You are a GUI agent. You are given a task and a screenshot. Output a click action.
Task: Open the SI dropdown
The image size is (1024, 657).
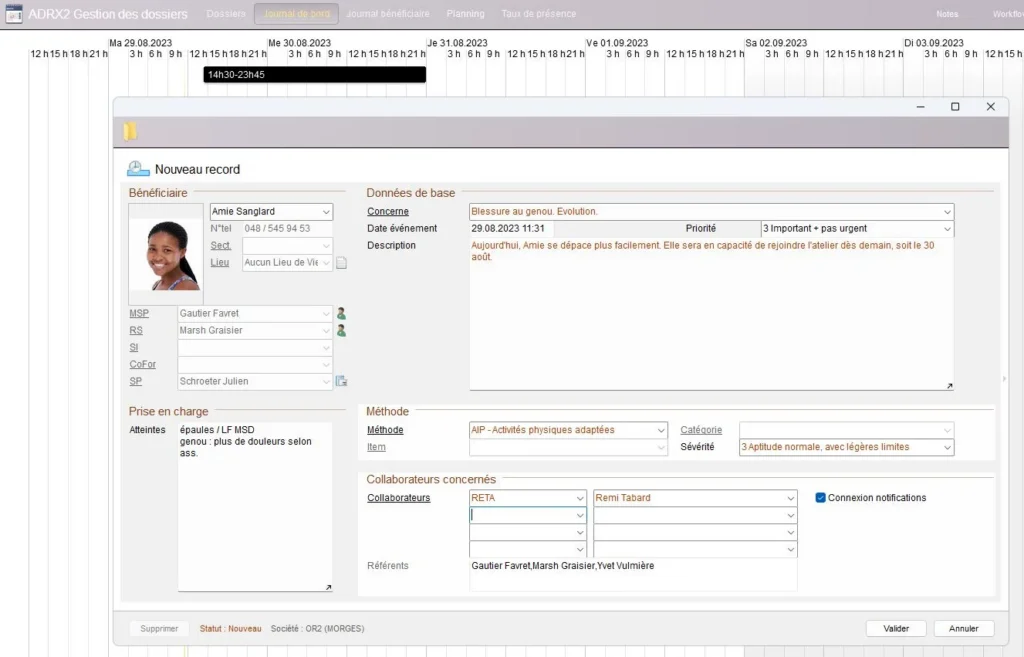click(326, 347)
